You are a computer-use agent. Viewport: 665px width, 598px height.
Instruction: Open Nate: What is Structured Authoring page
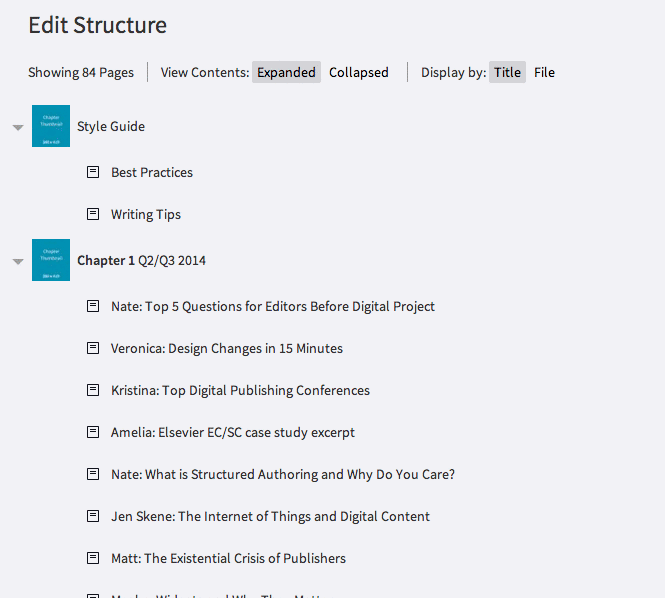283,474
